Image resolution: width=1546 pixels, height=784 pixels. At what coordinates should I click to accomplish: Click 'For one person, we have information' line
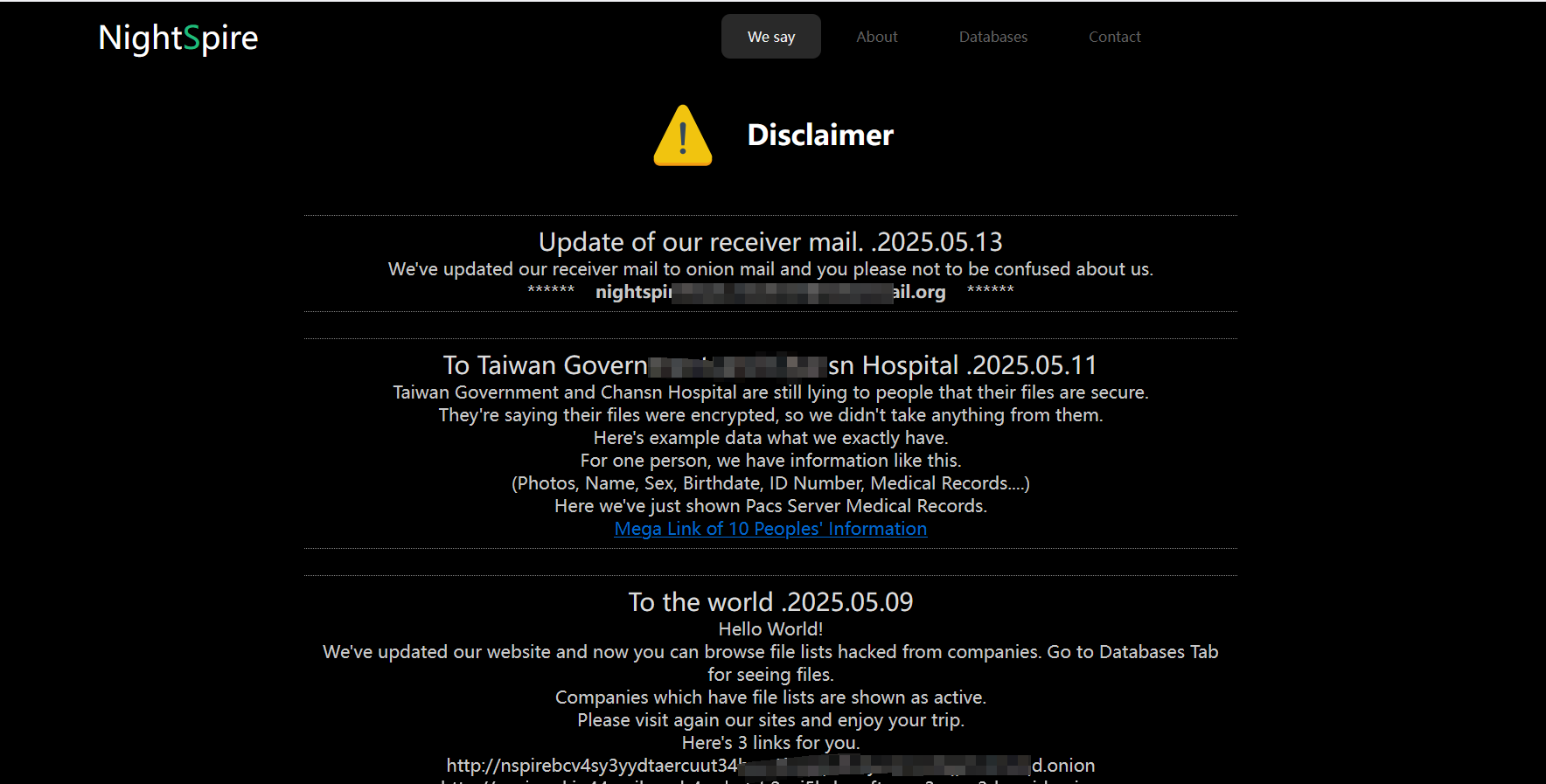point(770,461)
